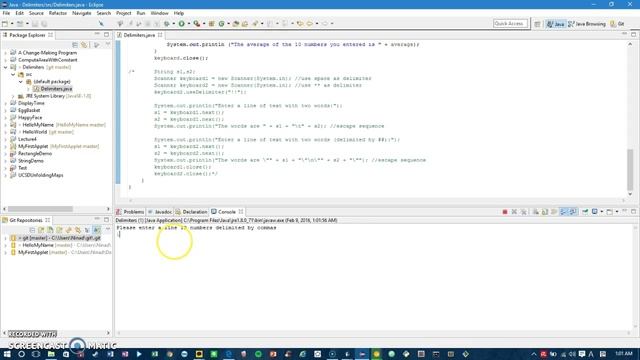
Task: Toggle Scroll Lock in Console toolbar
Action: pyautogui.click(x=545, y=212)
